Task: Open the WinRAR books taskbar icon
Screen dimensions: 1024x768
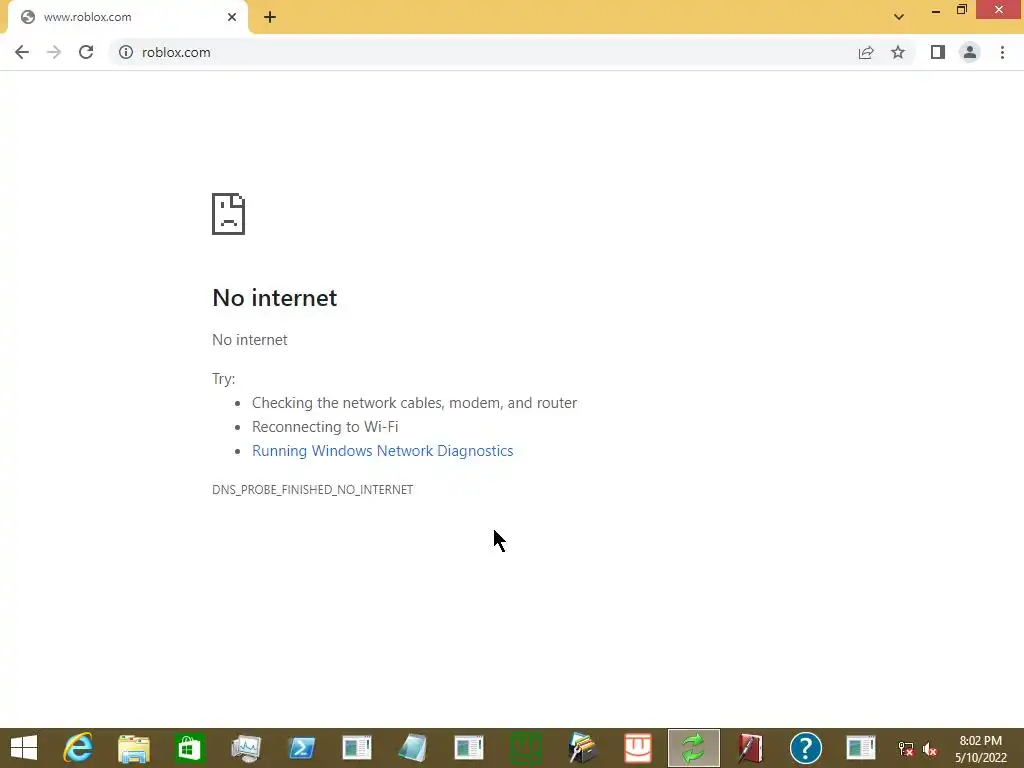Action: [583, 748]
